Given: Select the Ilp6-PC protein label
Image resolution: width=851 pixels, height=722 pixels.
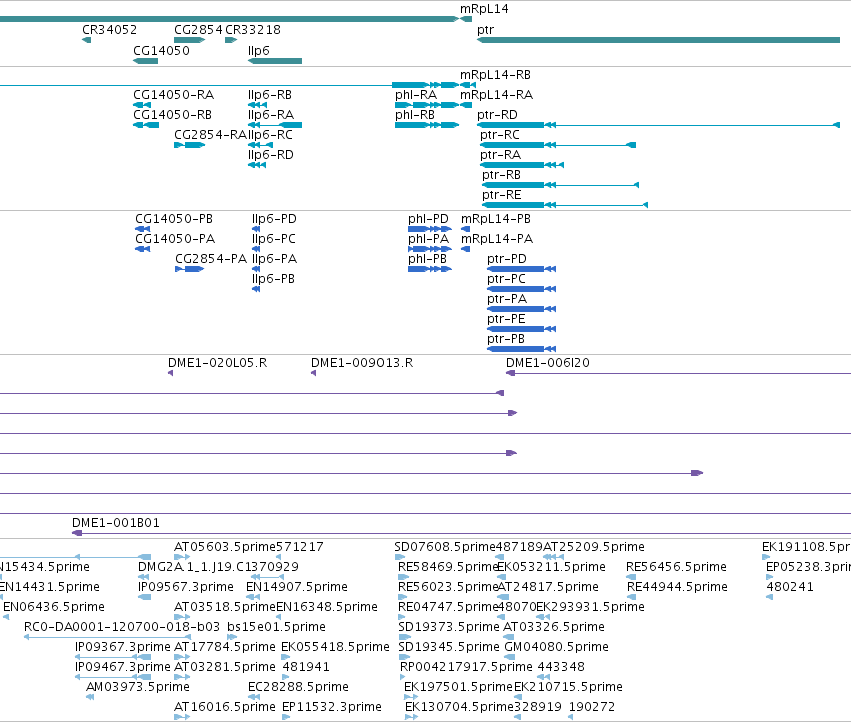Looking at the screenshot, I should tap(274, 239).
